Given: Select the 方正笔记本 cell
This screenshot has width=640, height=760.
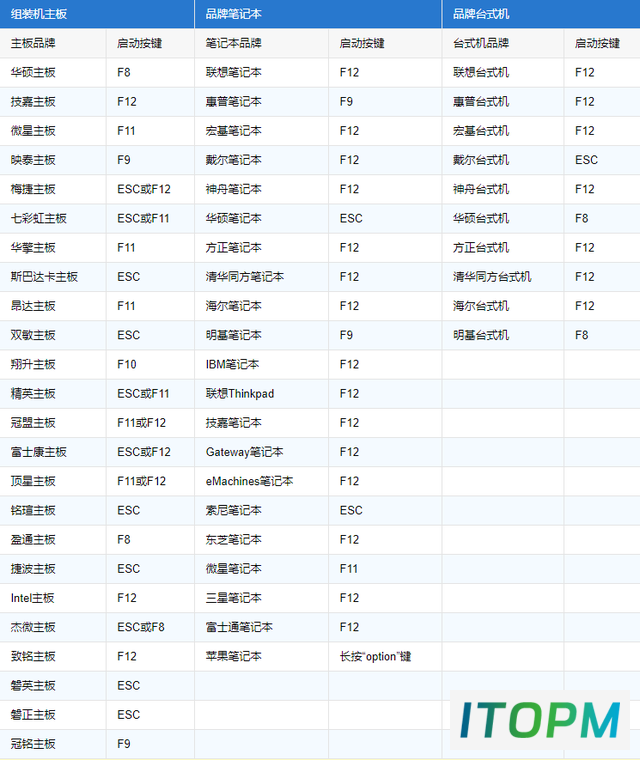Looking at the screenshot, I should 261,248.
